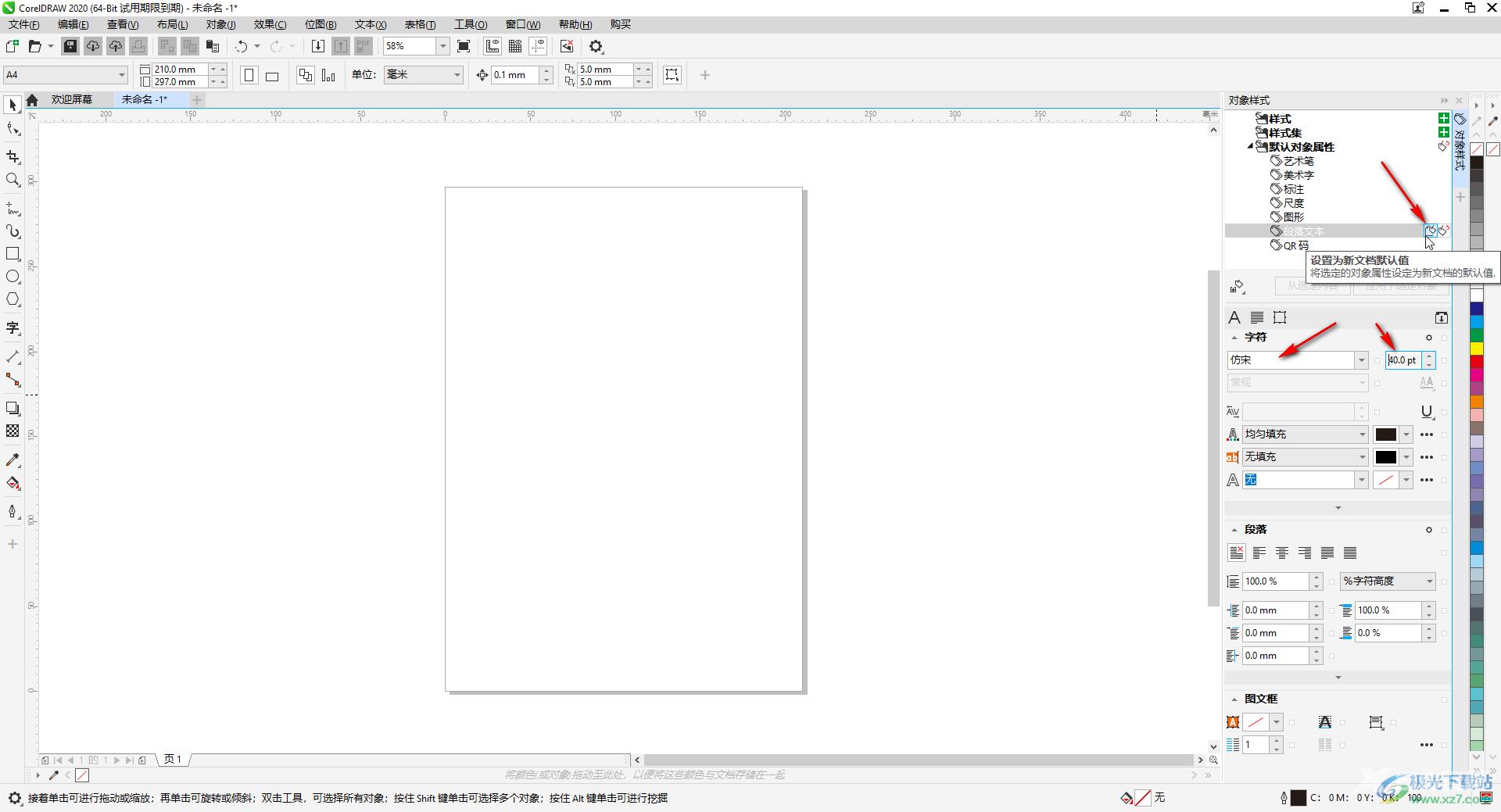Open the 帮助 menu

click(x=575, y=24)
